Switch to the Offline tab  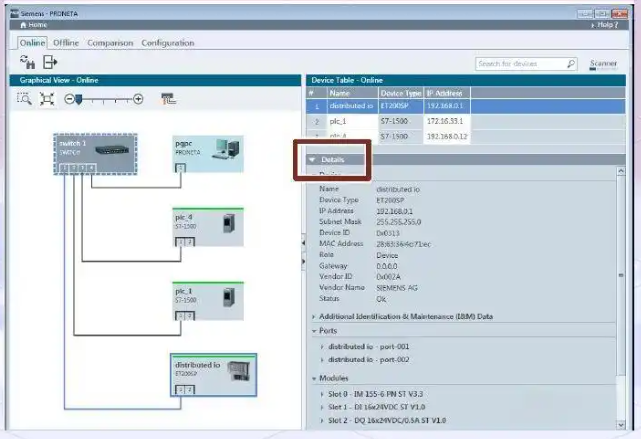tap(66, 43)
